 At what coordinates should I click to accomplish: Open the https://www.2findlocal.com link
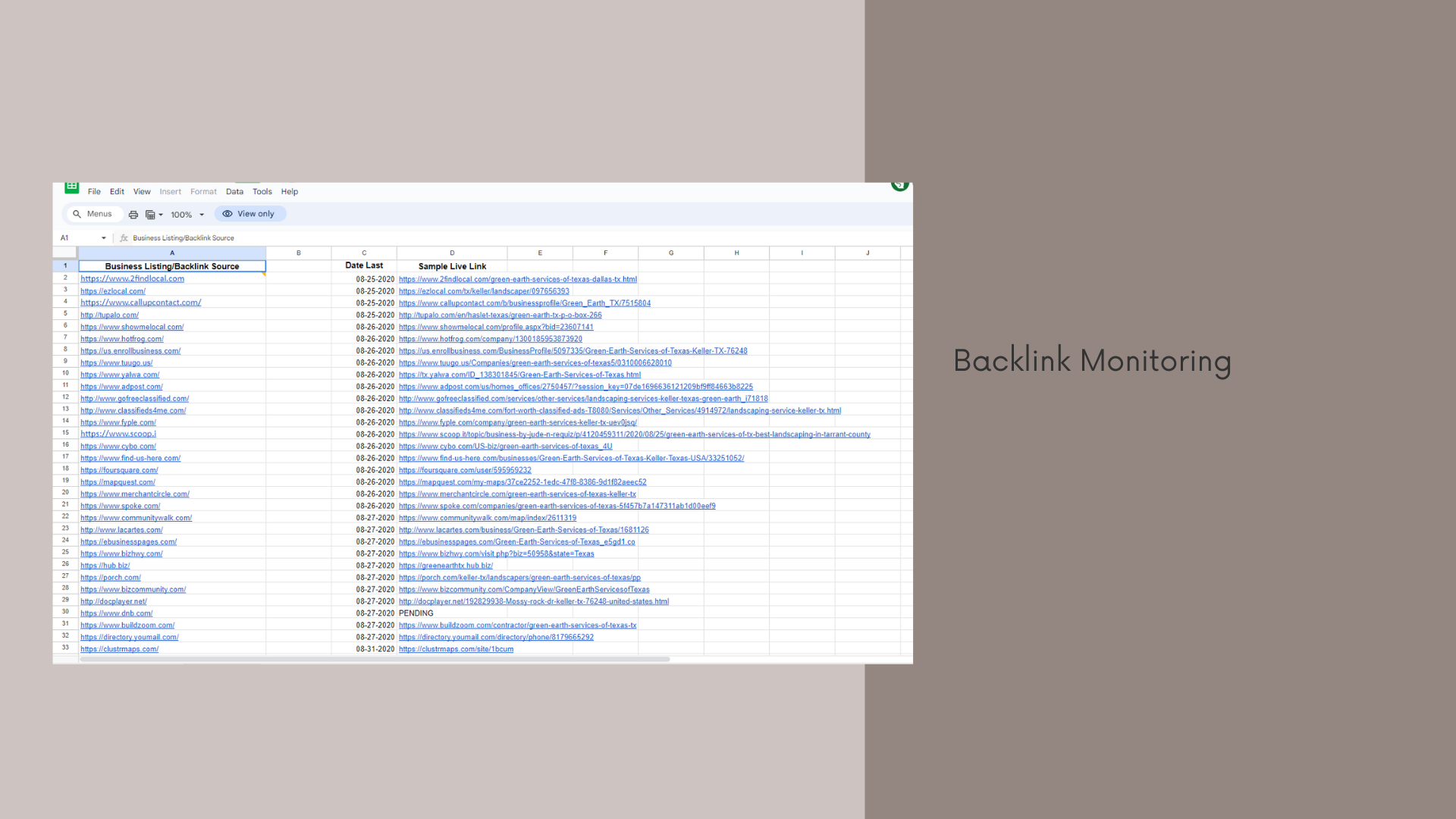pyautogui.click(x=133, y=279)
